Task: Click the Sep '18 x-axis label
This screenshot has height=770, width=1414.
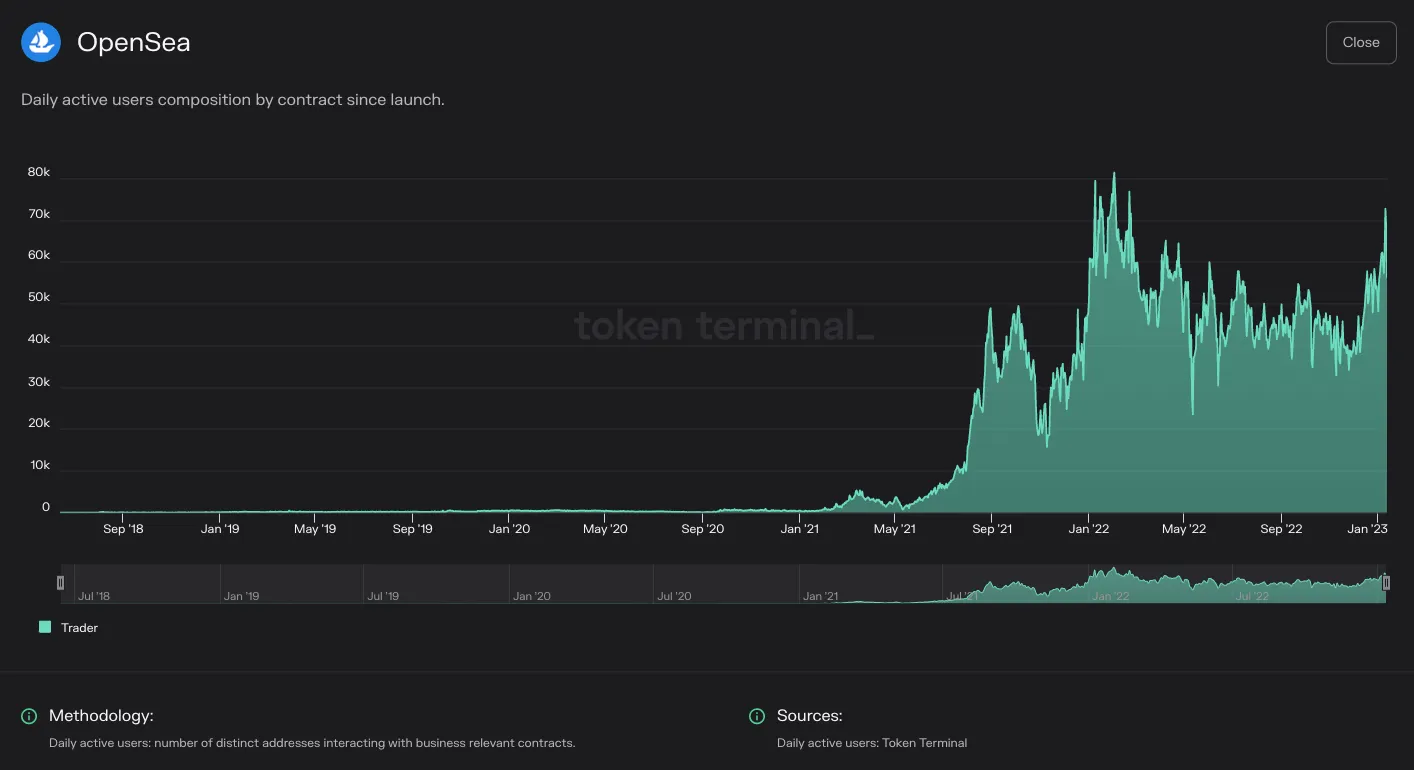Action: pos(123,529)
